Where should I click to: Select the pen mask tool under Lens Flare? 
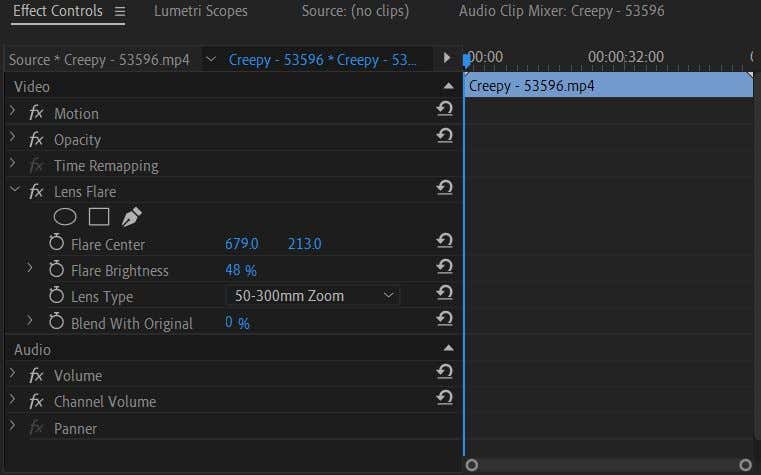coord(131,217)
